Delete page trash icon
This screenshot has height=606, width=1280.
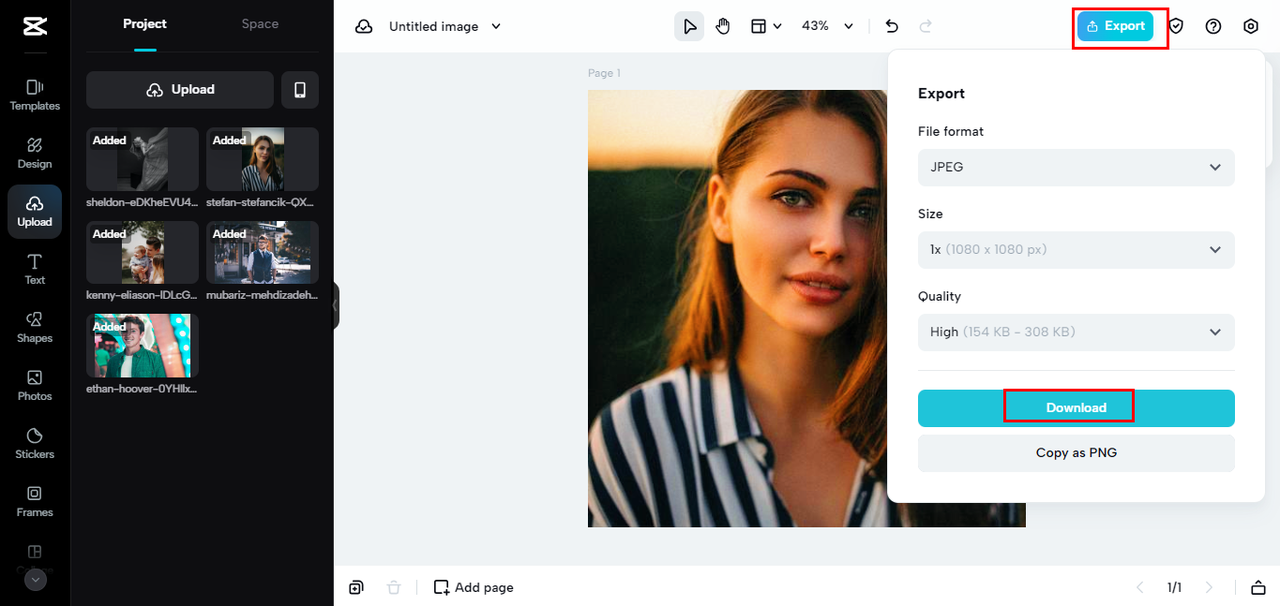click(x=394, y=587)
